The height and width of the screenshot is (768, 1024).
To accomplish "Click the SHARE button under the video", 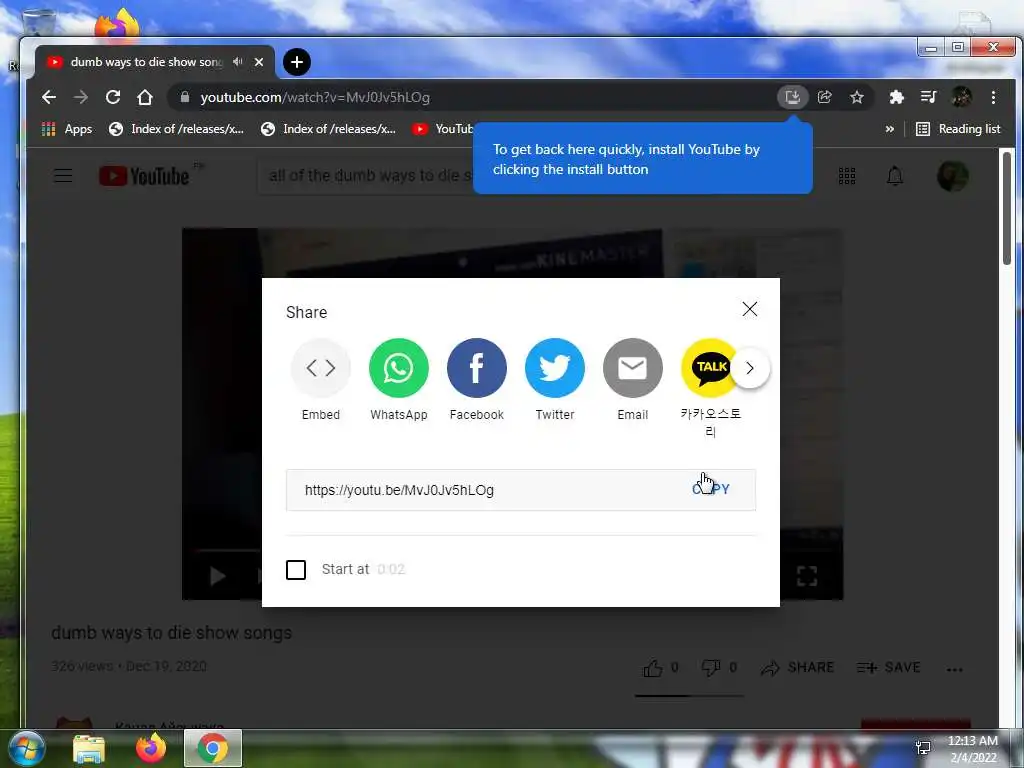I will (x=797, y=667).
